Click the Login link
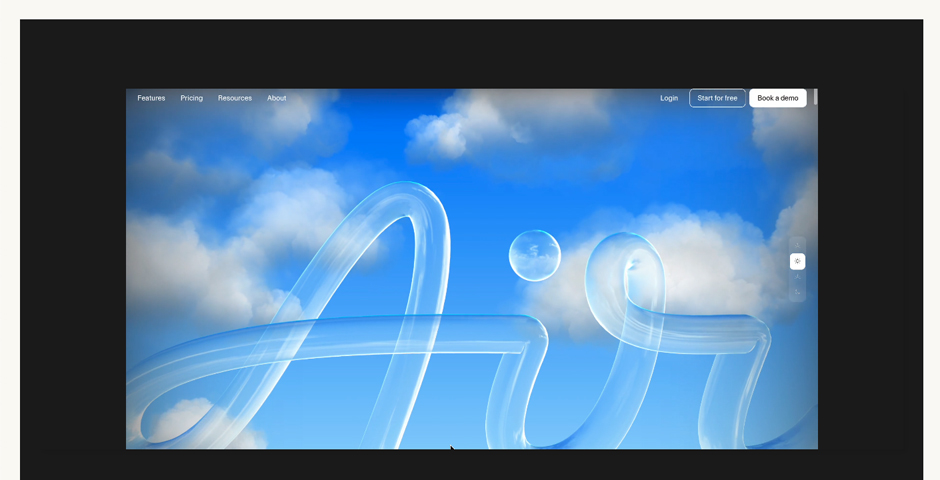 669,98
